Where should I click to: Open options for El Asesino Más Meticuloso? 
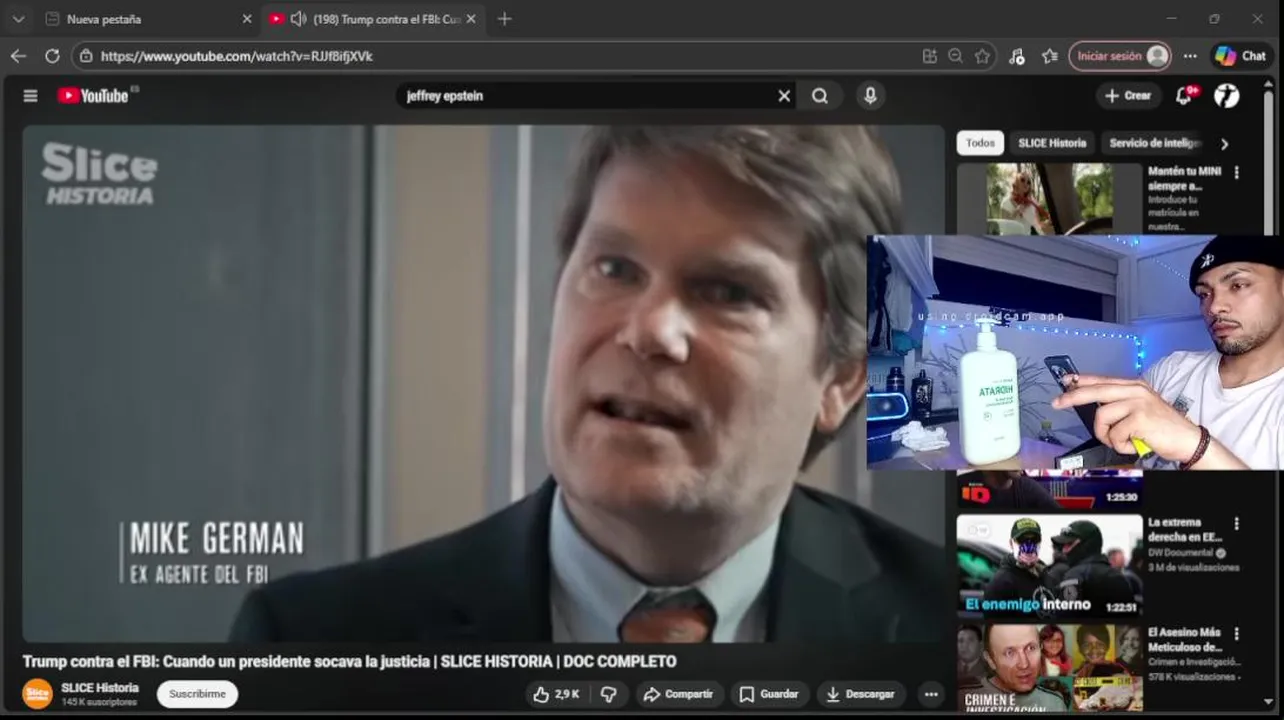[1236, 634]
